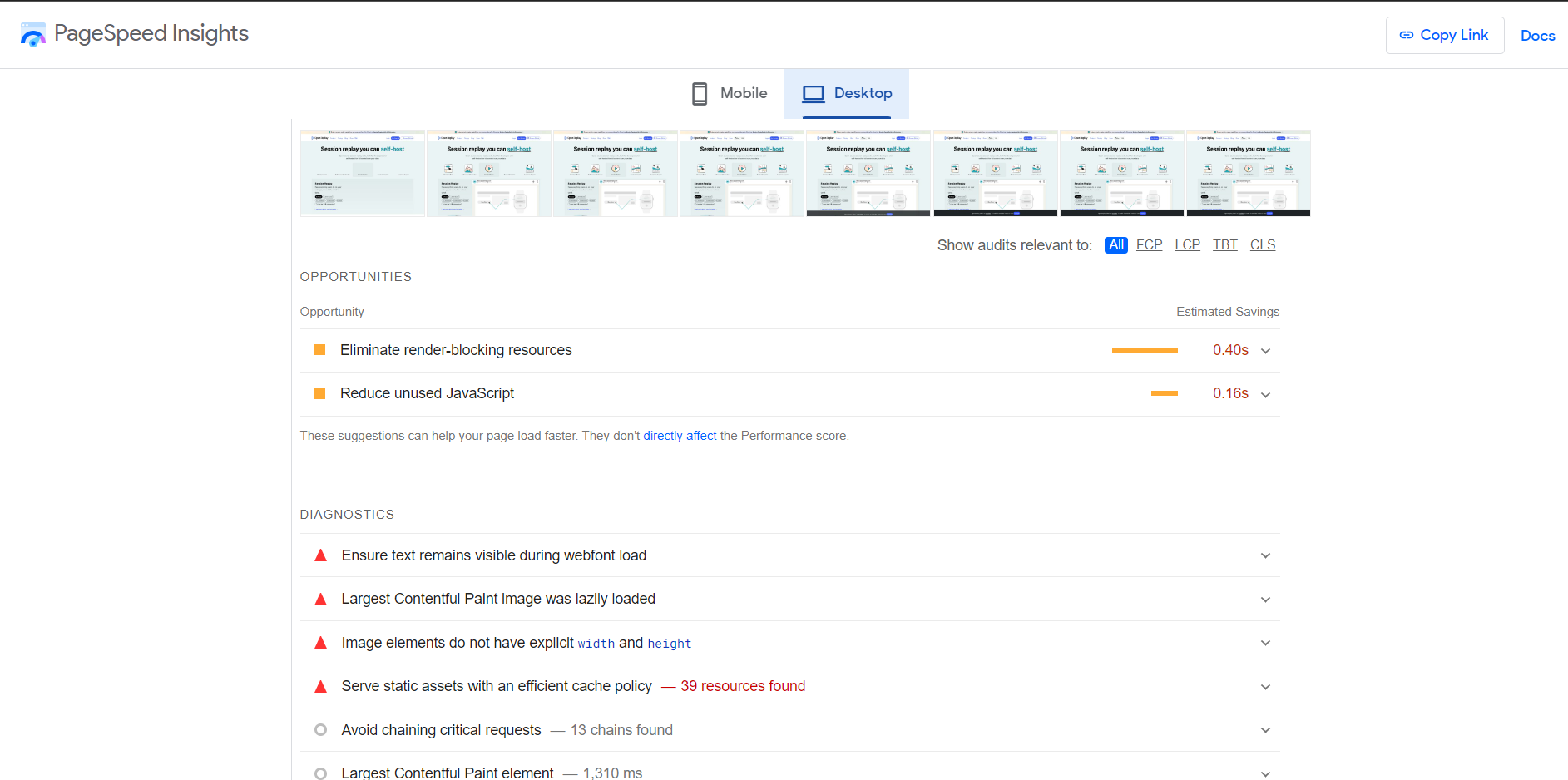Click 'Reduce unused JavaScript' text
Viewport: 1568px width, 780px height.
coord(427,393)
